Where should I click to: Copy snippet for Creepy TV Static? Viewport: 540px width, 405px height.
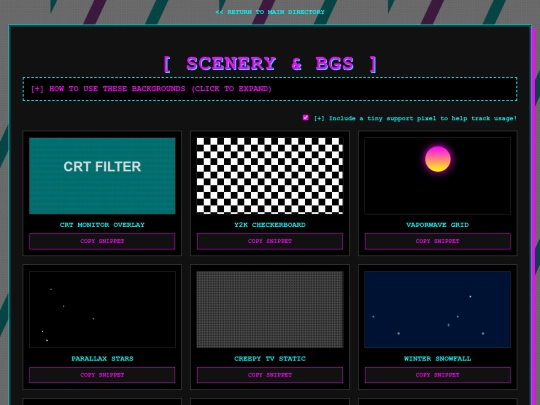click(270, 375)
